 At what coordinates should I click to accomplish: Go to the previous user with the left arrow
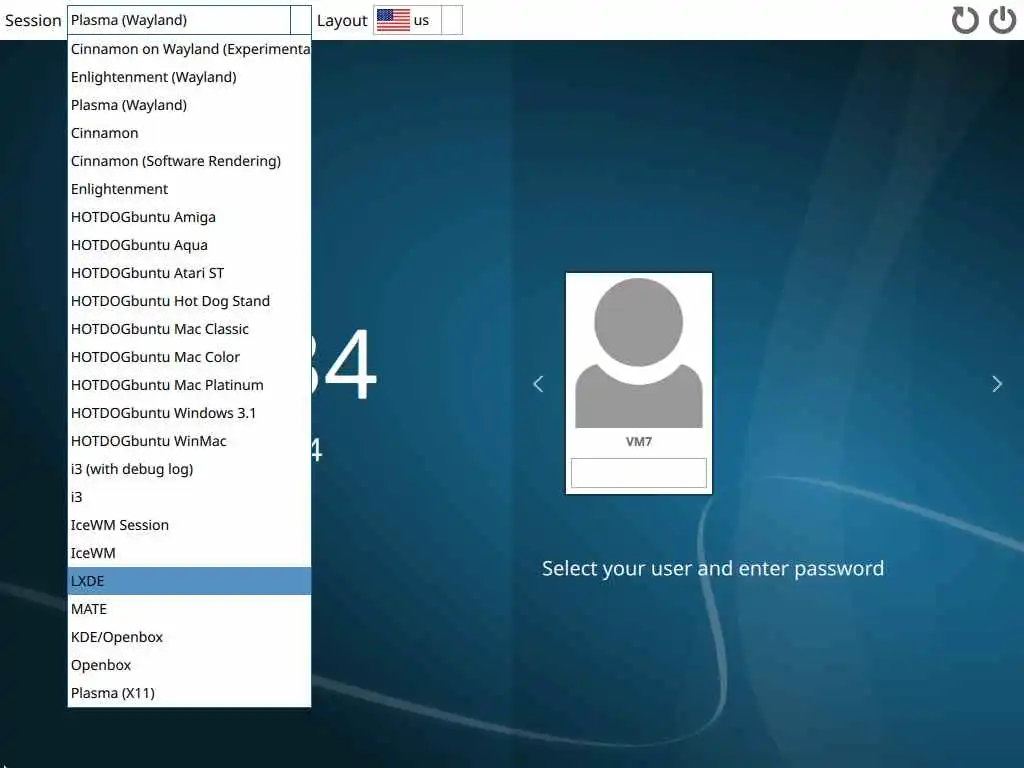[x=538, y=384]
